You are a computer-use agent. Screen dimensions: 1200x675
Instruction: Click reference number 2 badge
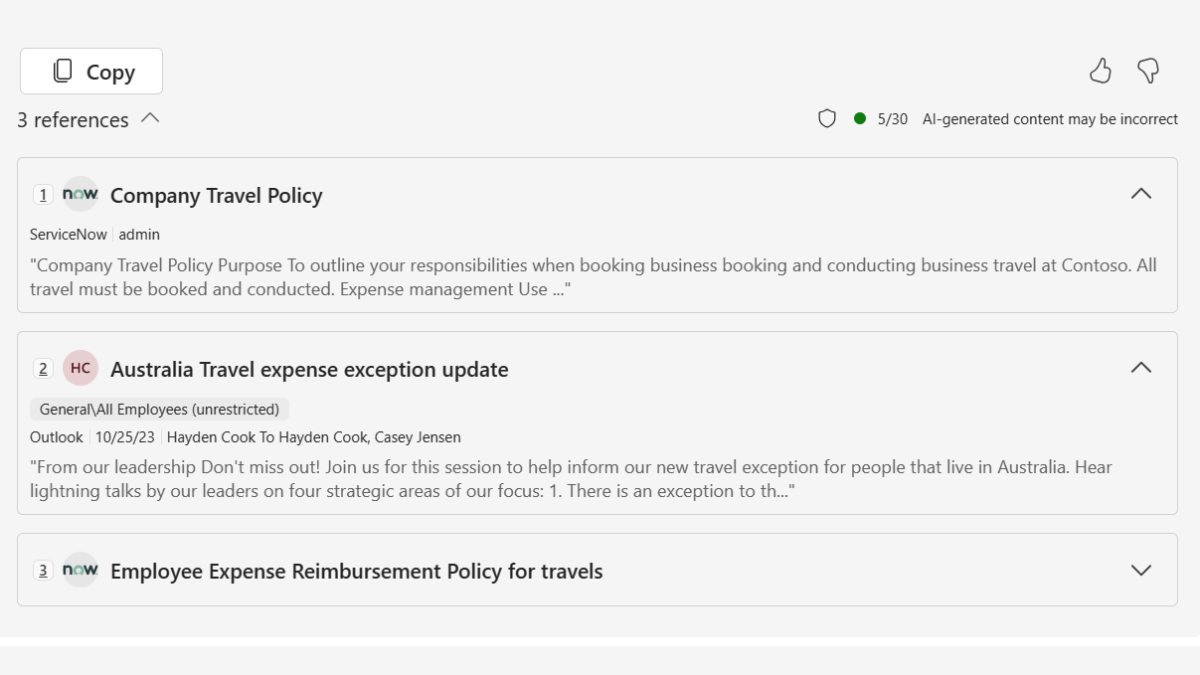pos(43,369)
